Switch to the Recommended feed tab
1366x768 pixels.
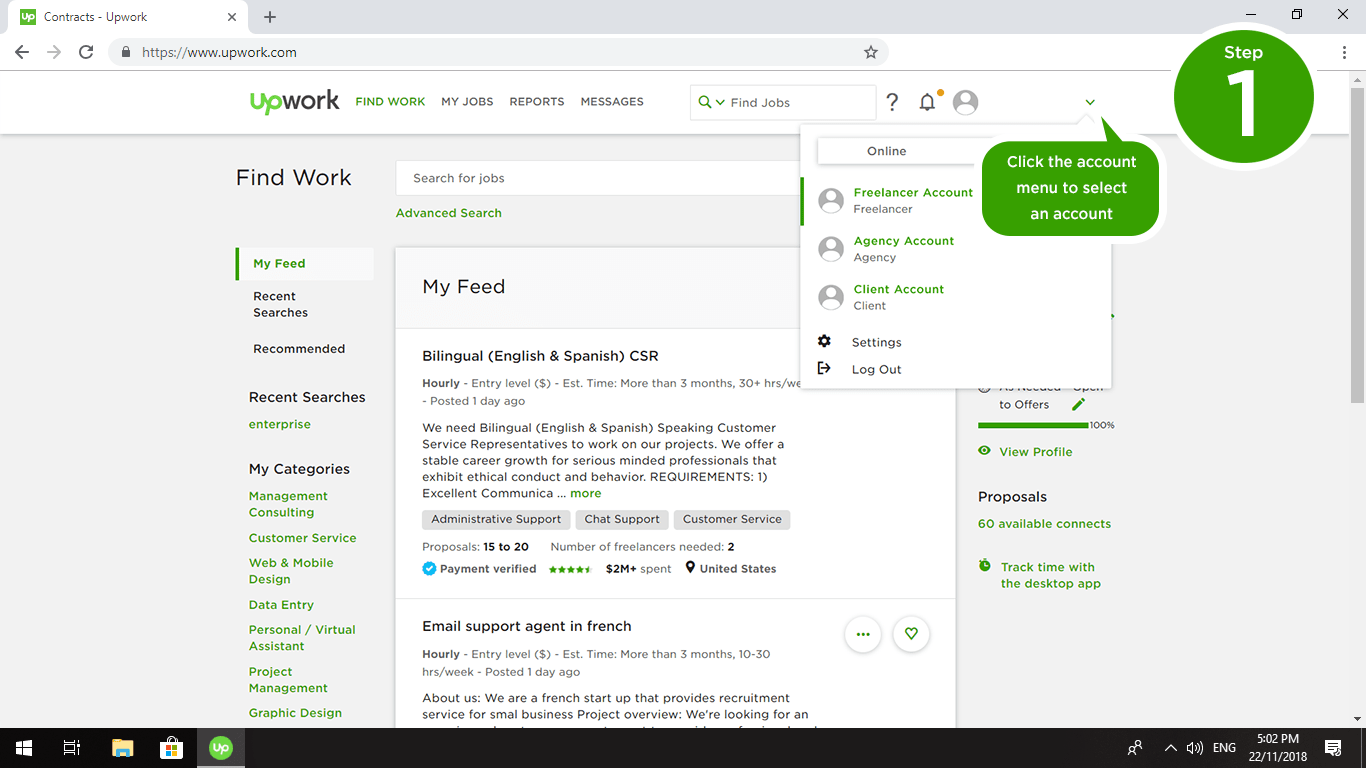click(299, 348)
